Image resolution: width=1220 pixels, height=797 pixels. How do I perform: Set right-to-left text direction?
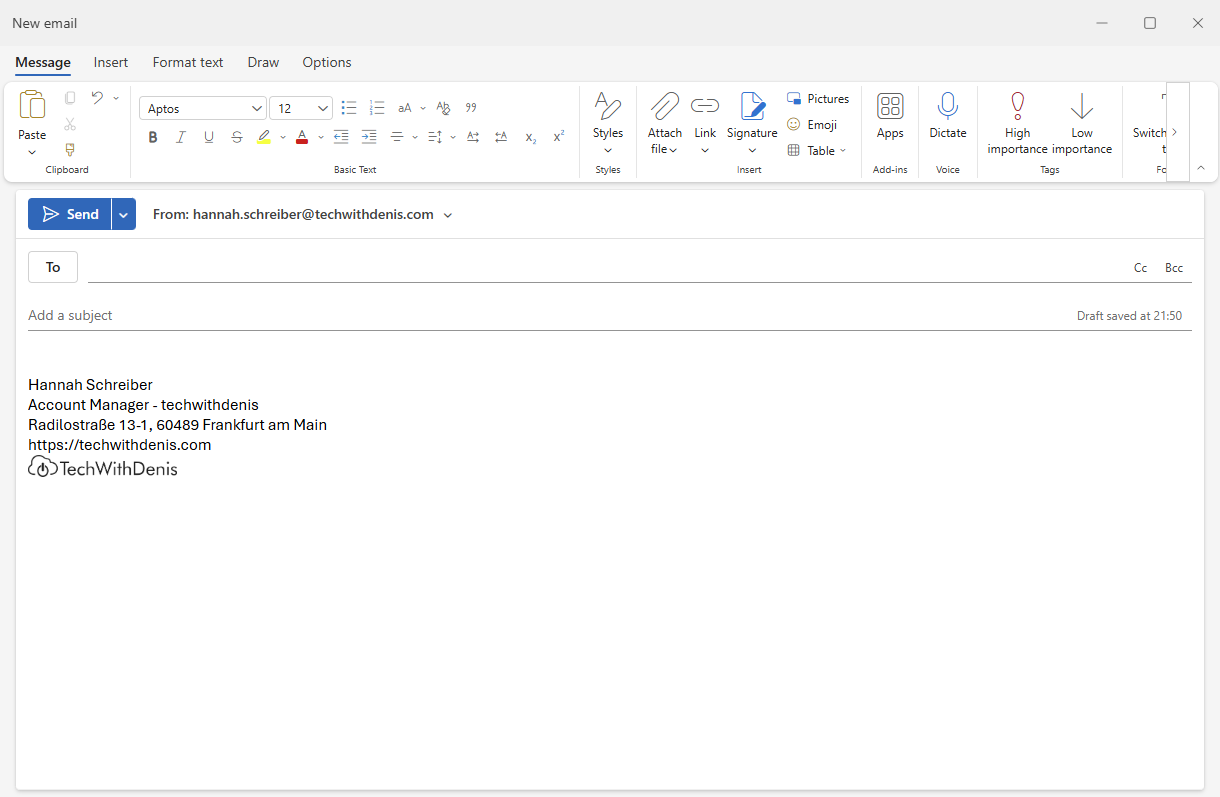click(501, 137)
